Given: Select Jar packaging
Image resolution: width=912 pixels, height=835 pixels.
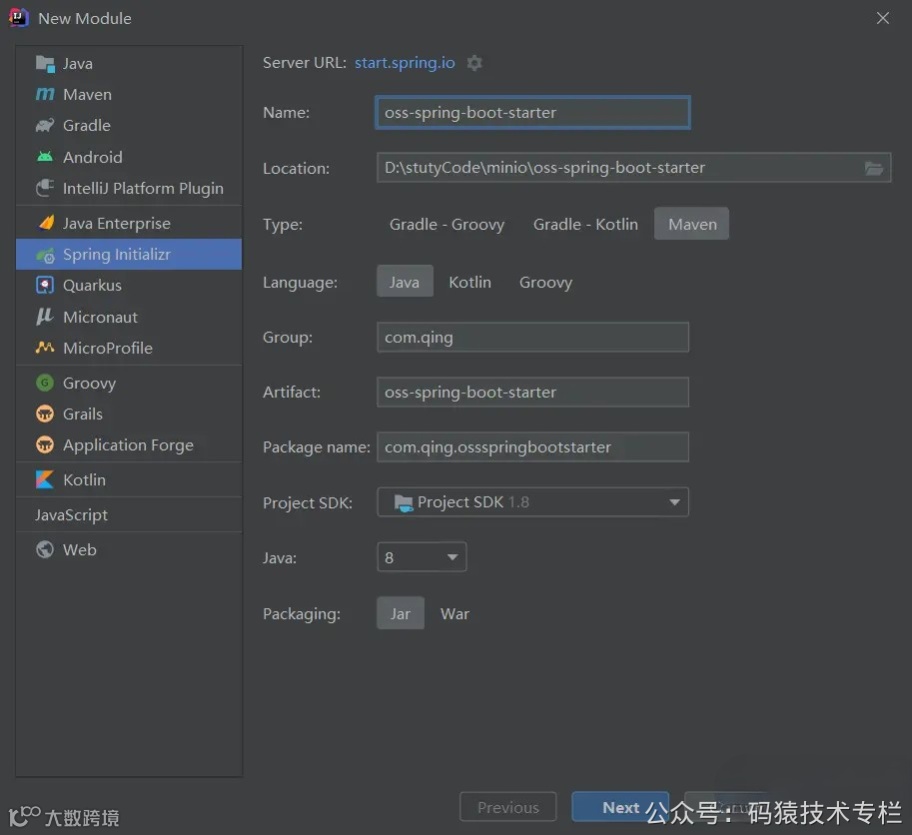Looking at the screenshot, I should click(x=400, y=613).
